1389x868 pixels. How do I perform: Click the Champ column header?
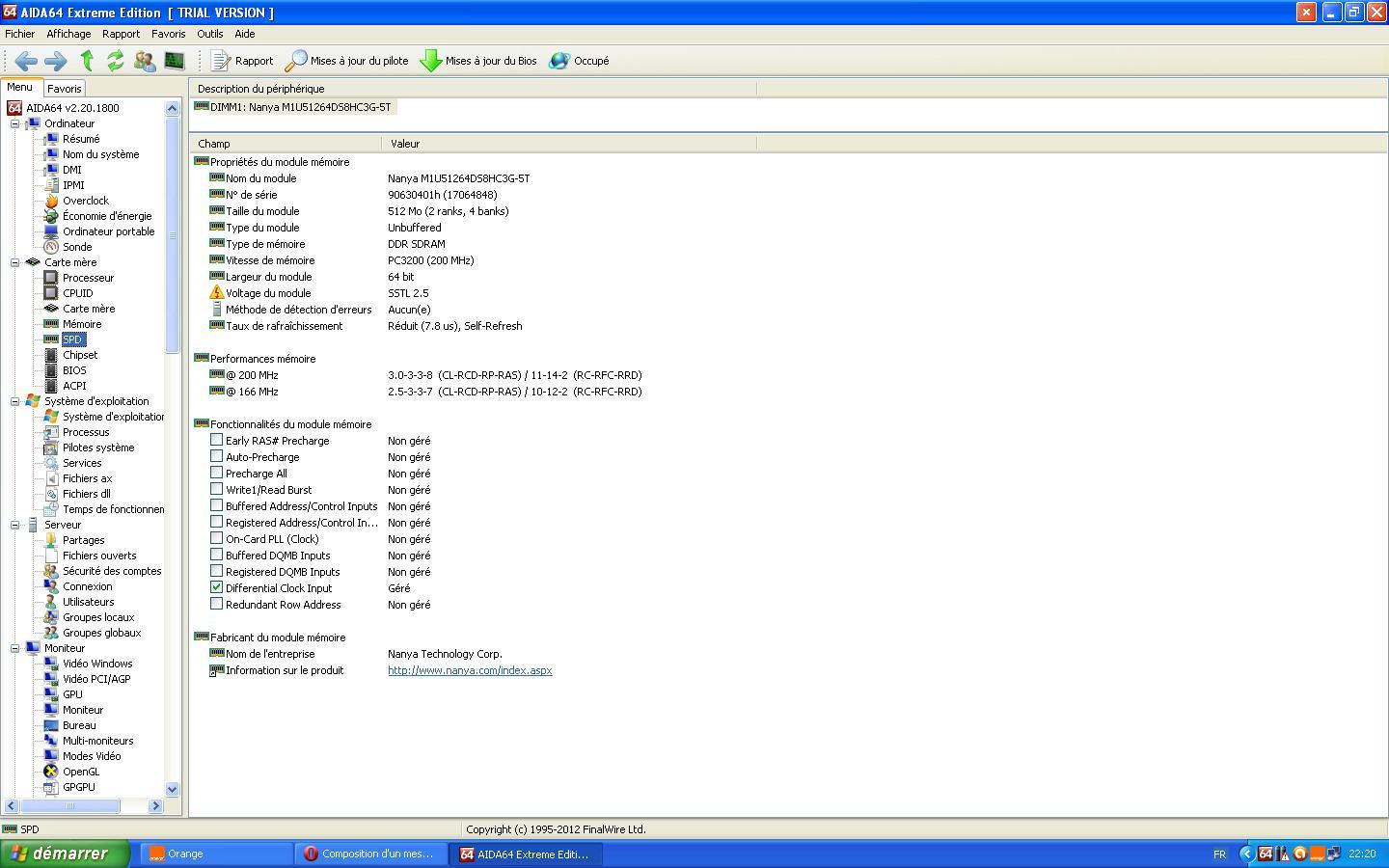286,144
